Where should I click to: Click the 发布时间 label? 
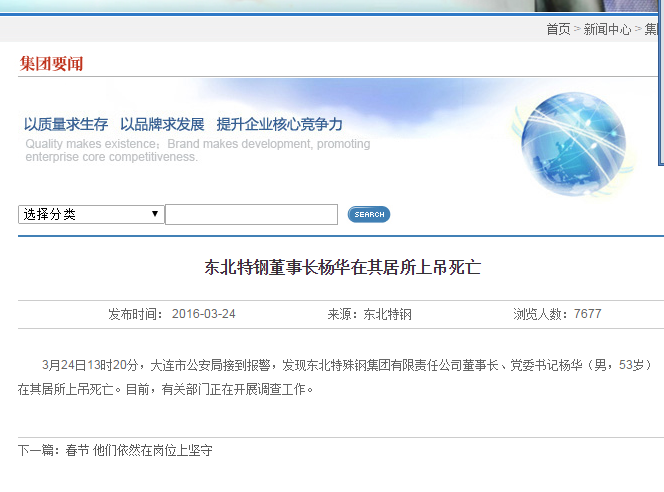(135, 314)
